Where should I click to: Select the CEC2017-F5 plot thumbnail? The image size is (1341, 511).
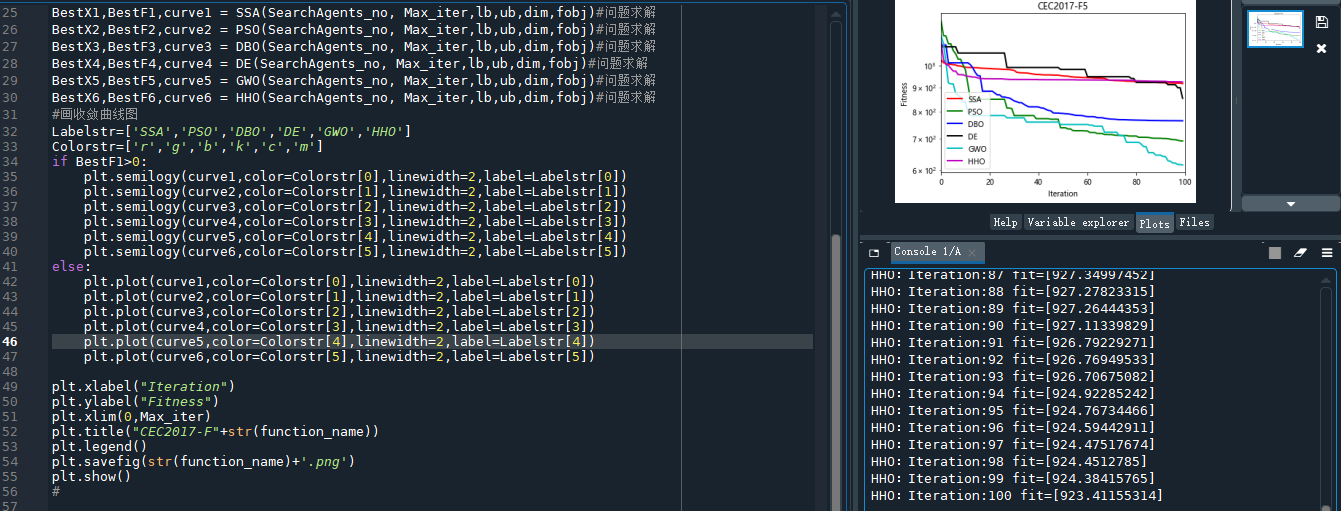coord(1275,29)
